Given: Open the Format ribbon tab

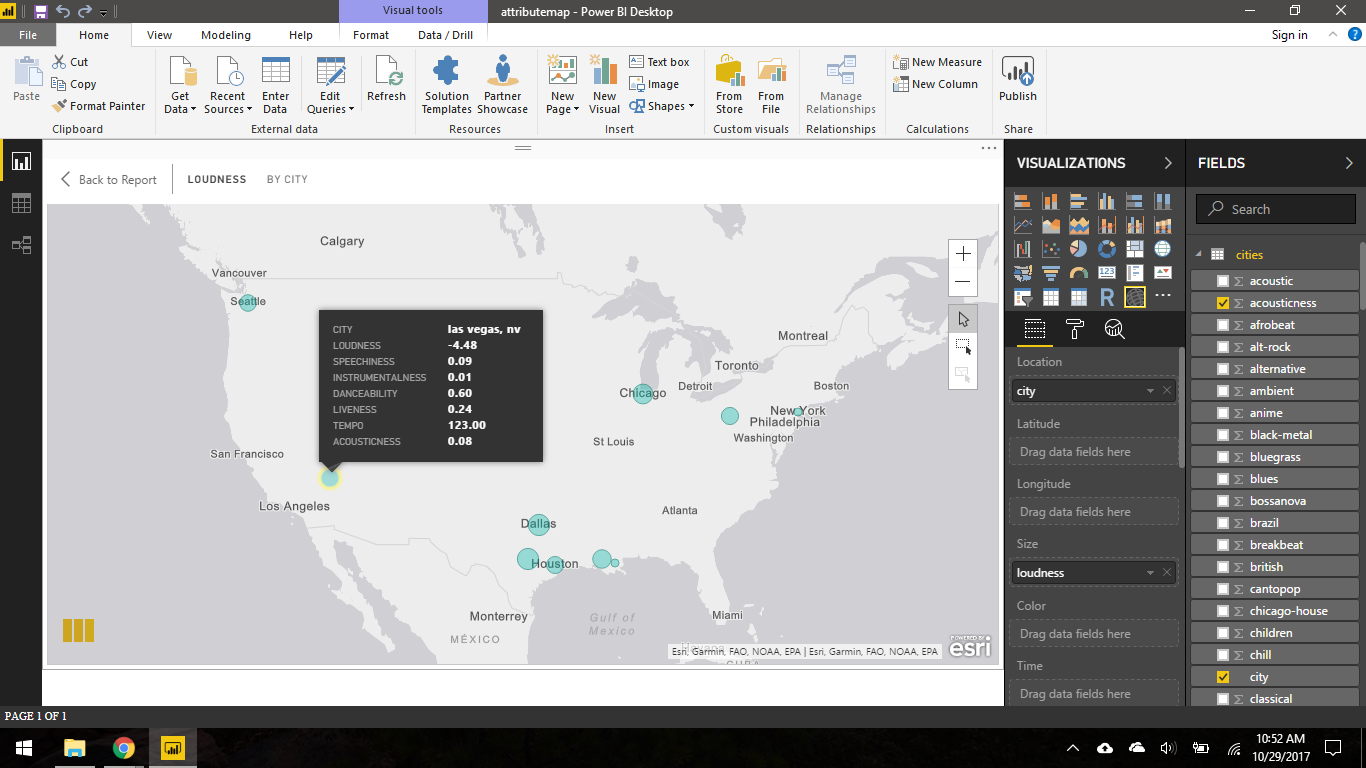Looking at the screenshot, I should 371,35.
